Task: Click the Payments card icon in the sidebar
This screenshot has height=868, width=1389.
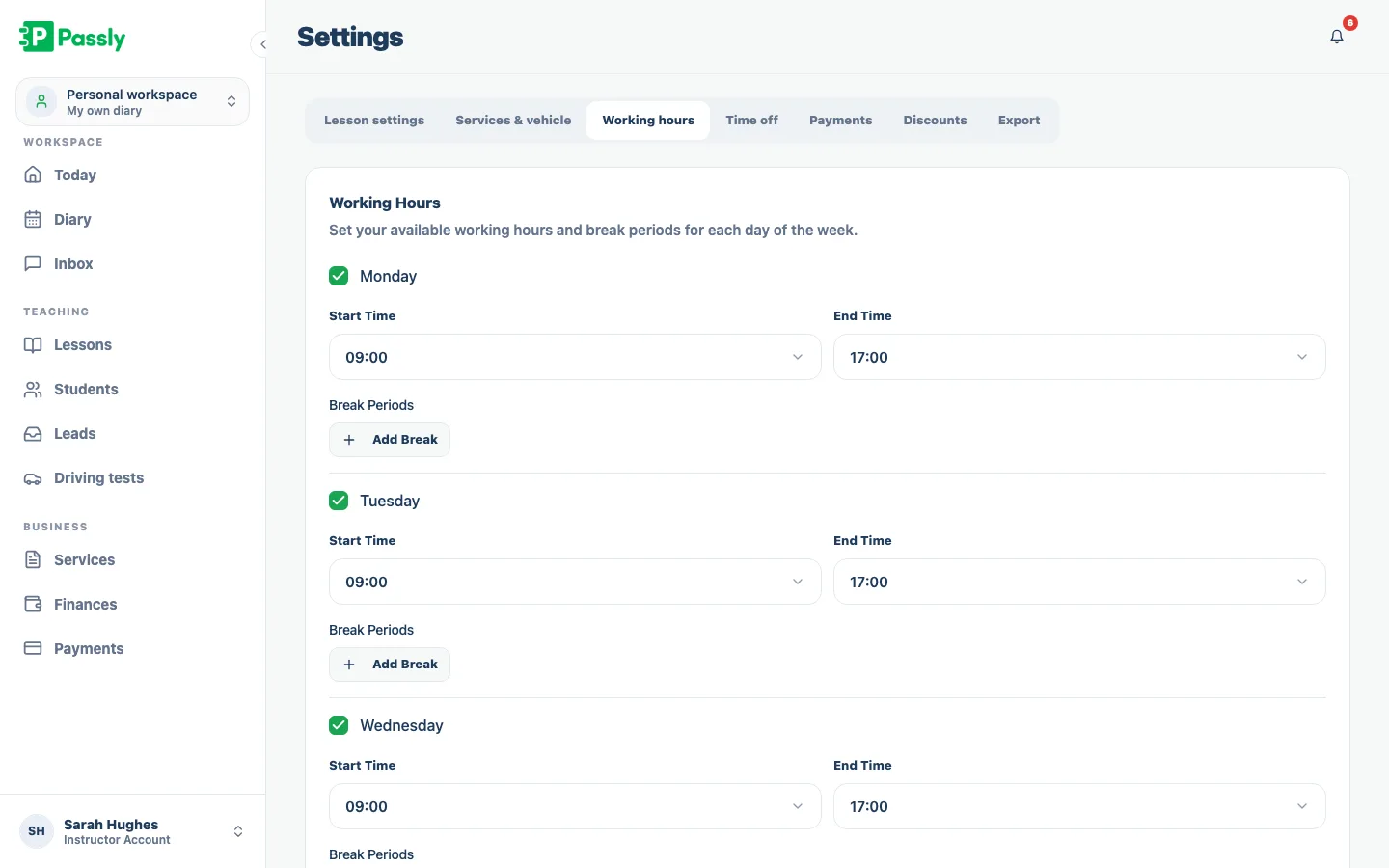Action: 33,648
